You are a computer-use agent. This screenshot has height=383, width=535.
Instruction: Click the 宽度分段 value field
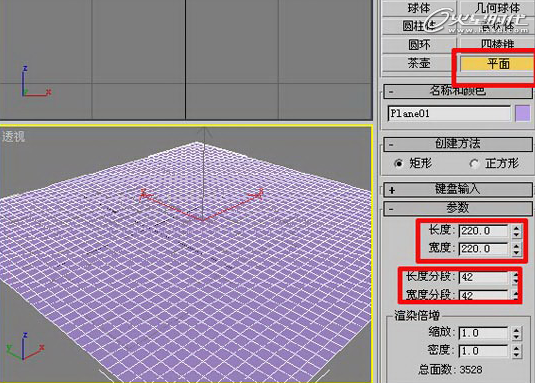click(484, 295)
